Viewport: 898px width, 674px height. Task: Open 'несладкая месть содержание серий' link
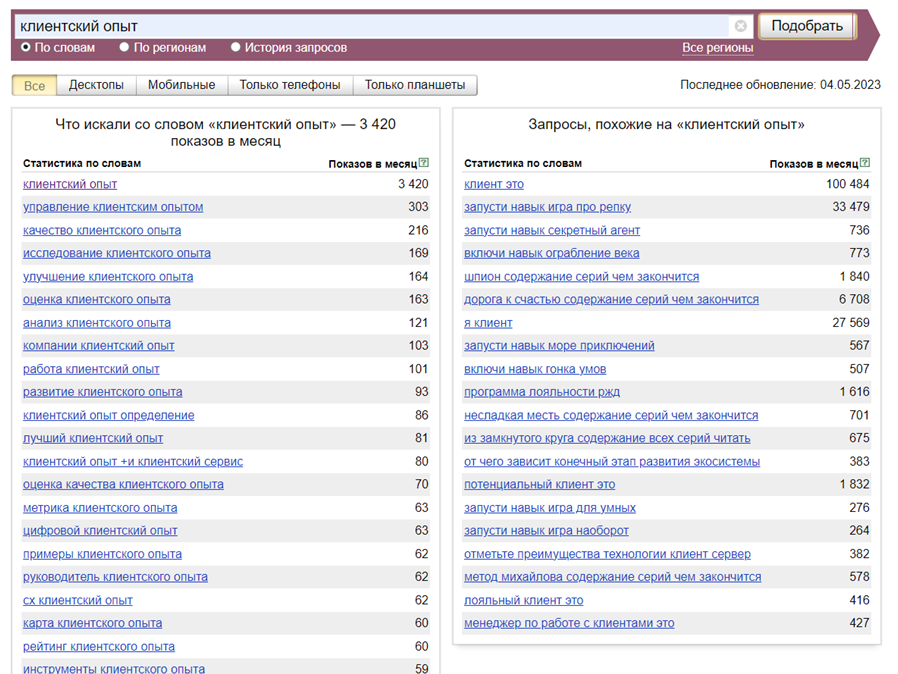(x=611, y=416)
